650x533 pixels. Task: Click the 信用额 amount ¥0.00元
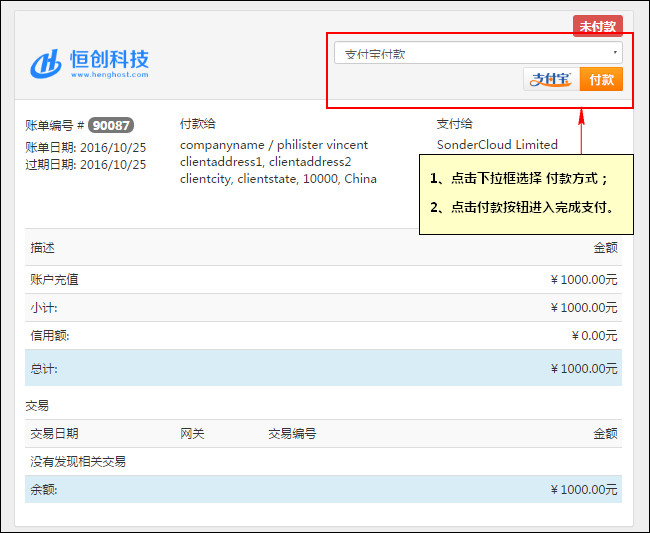594,335
